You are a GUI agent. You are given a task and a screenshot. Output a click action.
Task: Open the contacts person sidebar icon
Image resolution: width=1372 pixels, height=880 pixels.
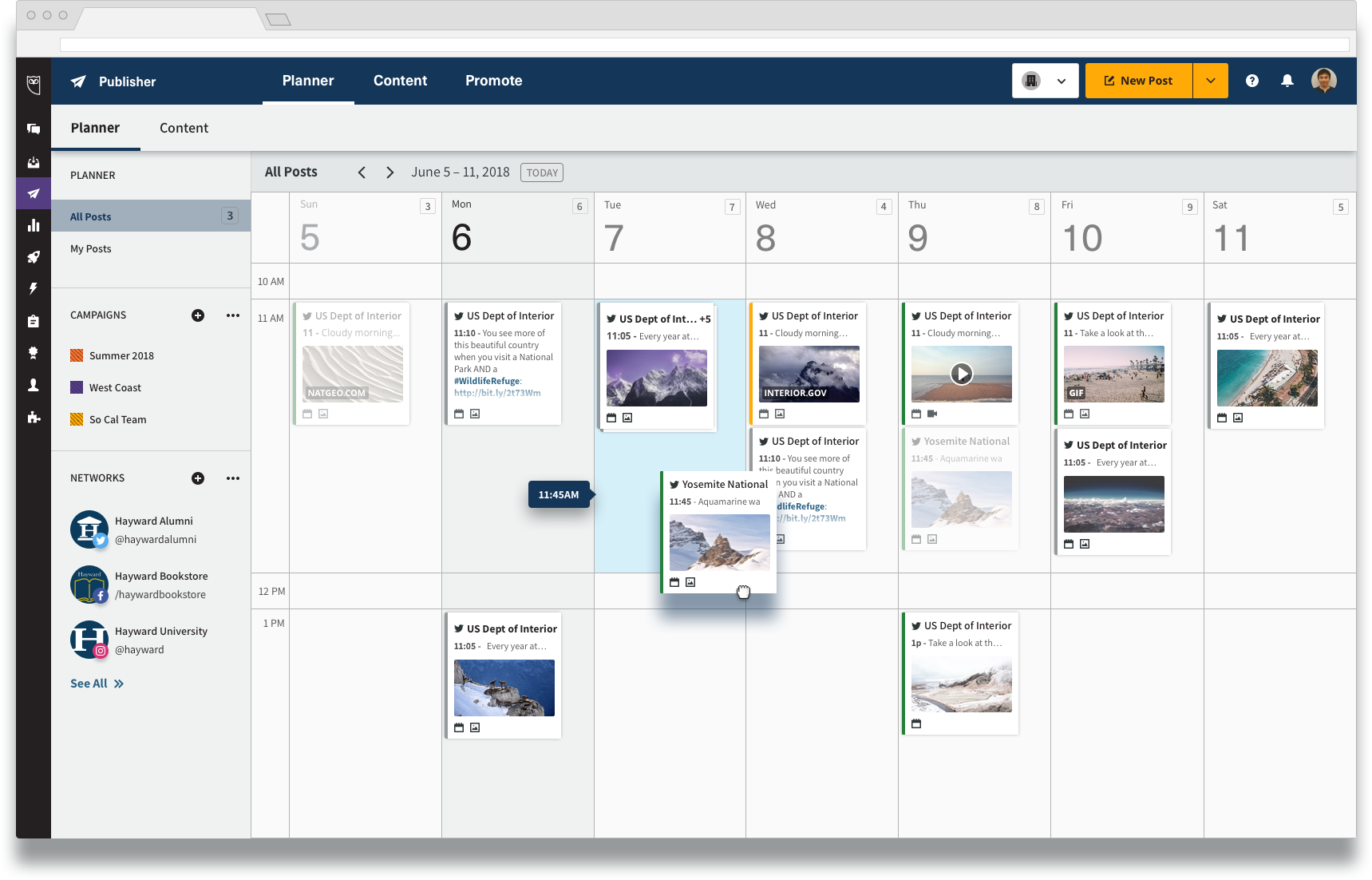point(34,385)
